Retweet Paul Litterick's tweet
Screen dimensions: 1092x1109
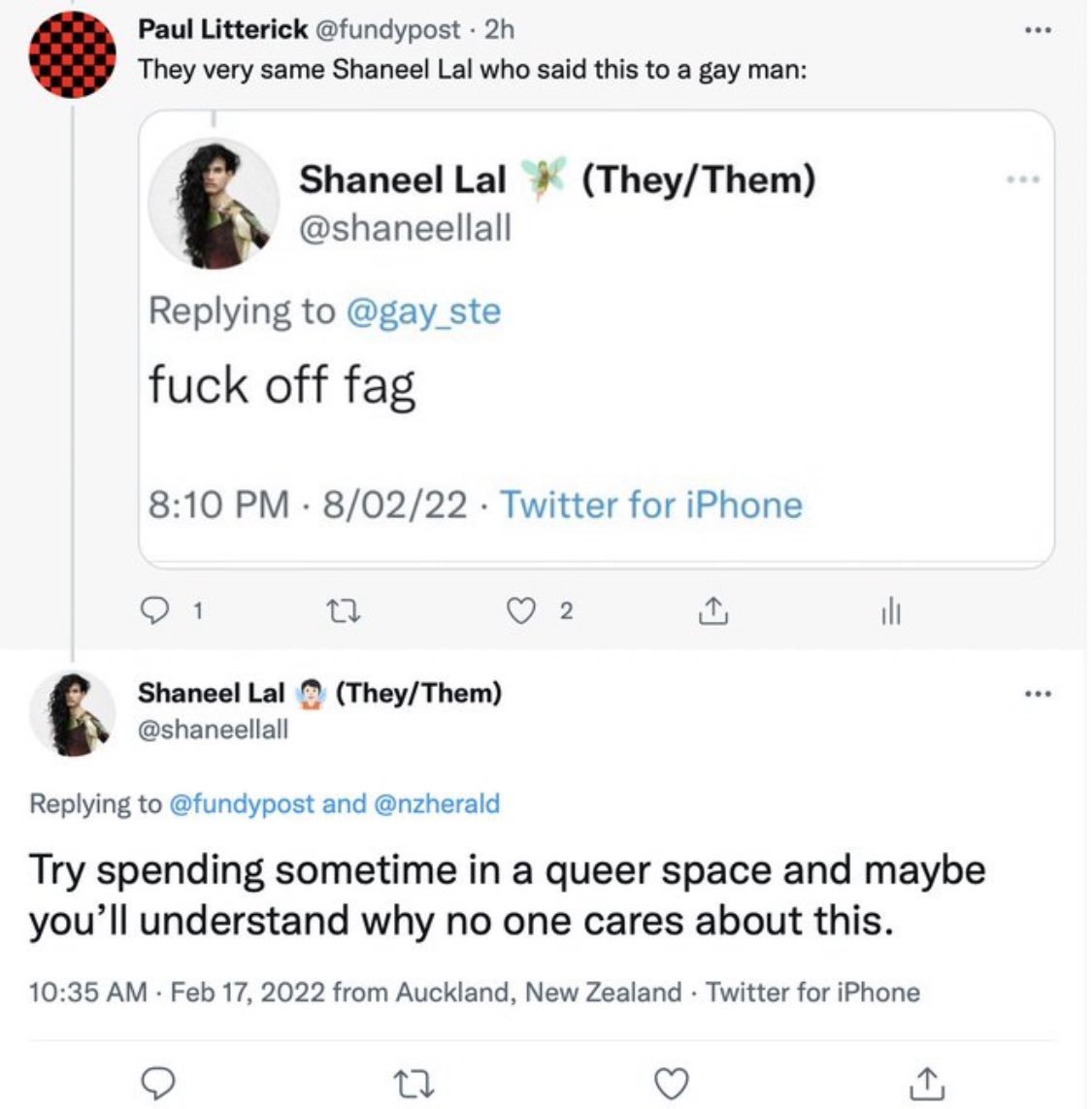click(347, 610)
